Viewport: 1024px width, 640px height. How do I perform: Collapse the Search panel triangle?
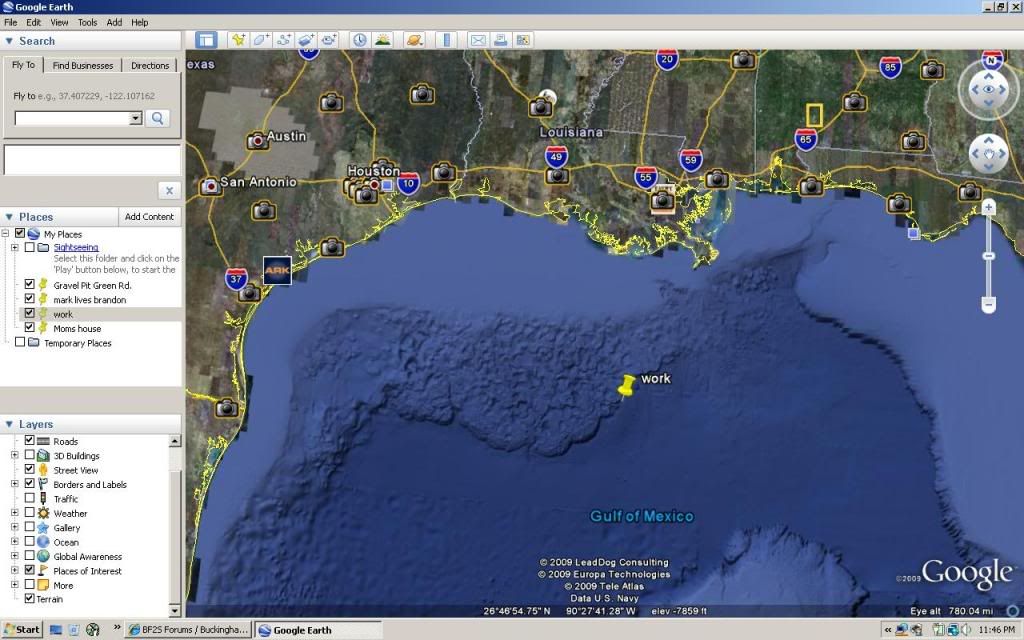click(9, 41)
